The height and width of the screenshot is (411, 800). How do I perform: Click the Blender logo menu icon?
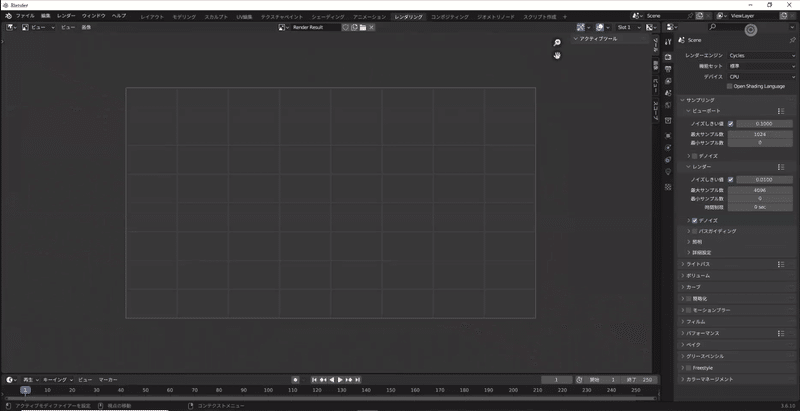point(8,16)
